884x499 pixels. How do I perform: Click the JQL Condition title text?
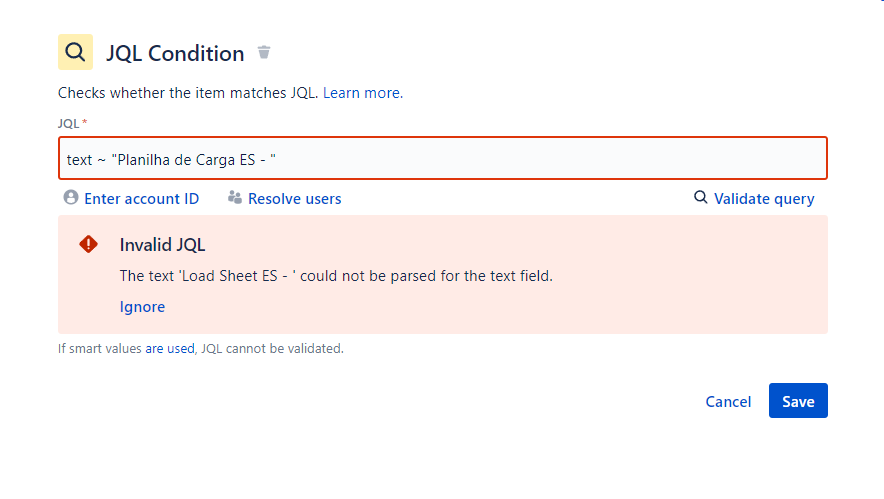tap(175, 54)
